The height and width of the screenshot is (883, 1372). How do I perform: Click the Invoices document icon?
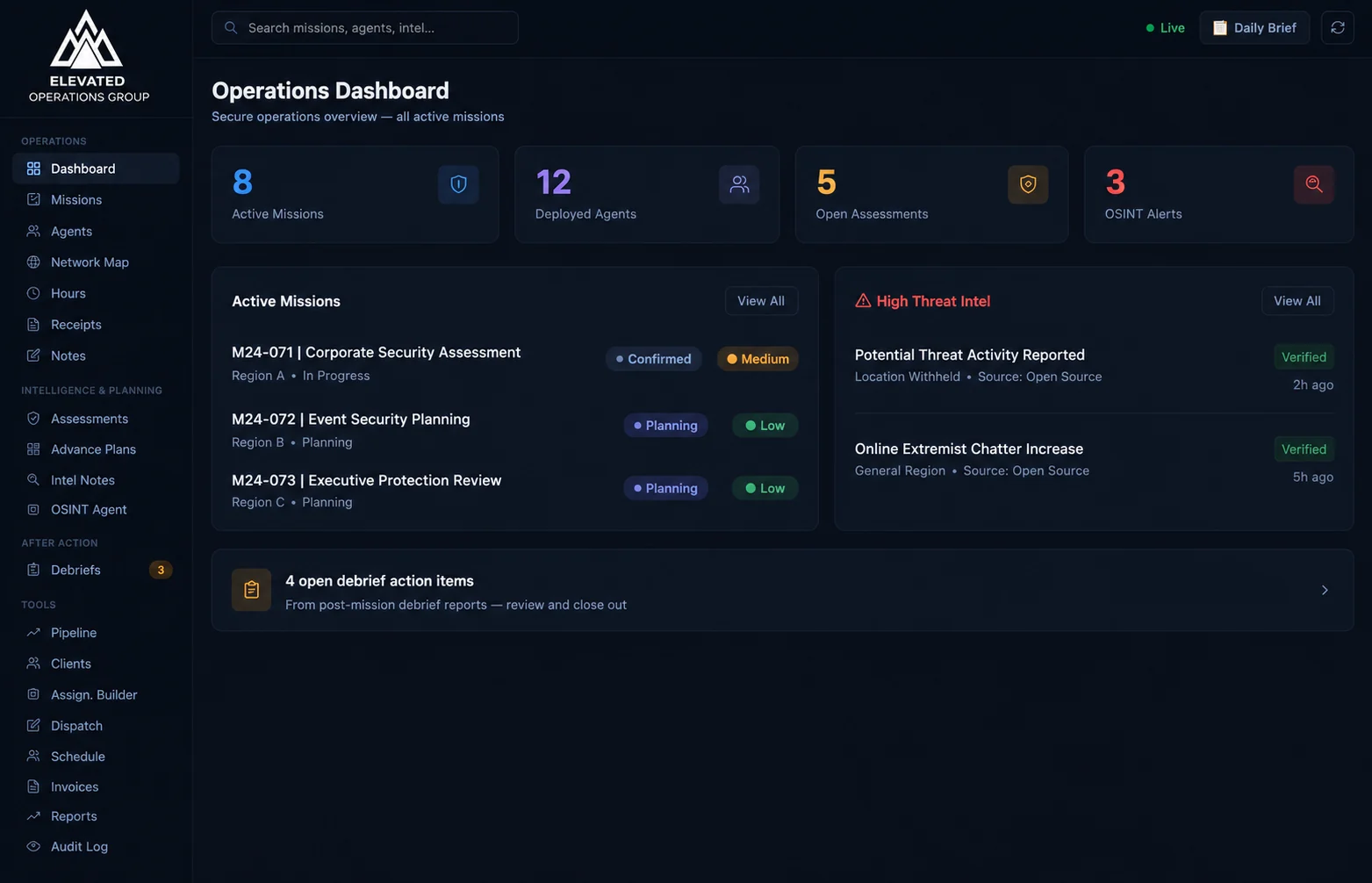(x=33, y=787)
